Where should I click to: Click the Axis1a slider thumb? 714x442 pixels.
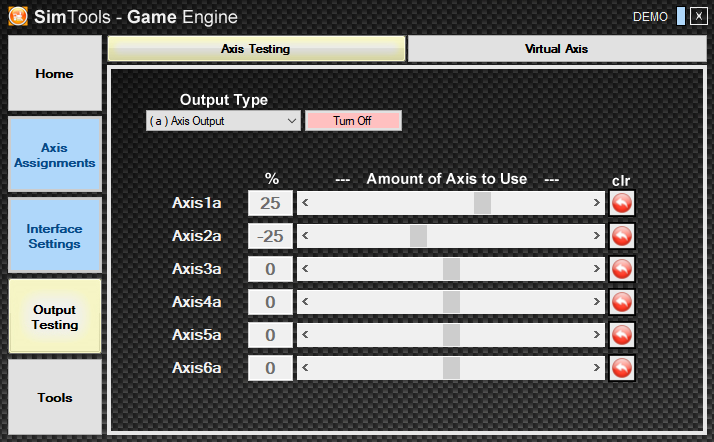[x=482, y=203]
